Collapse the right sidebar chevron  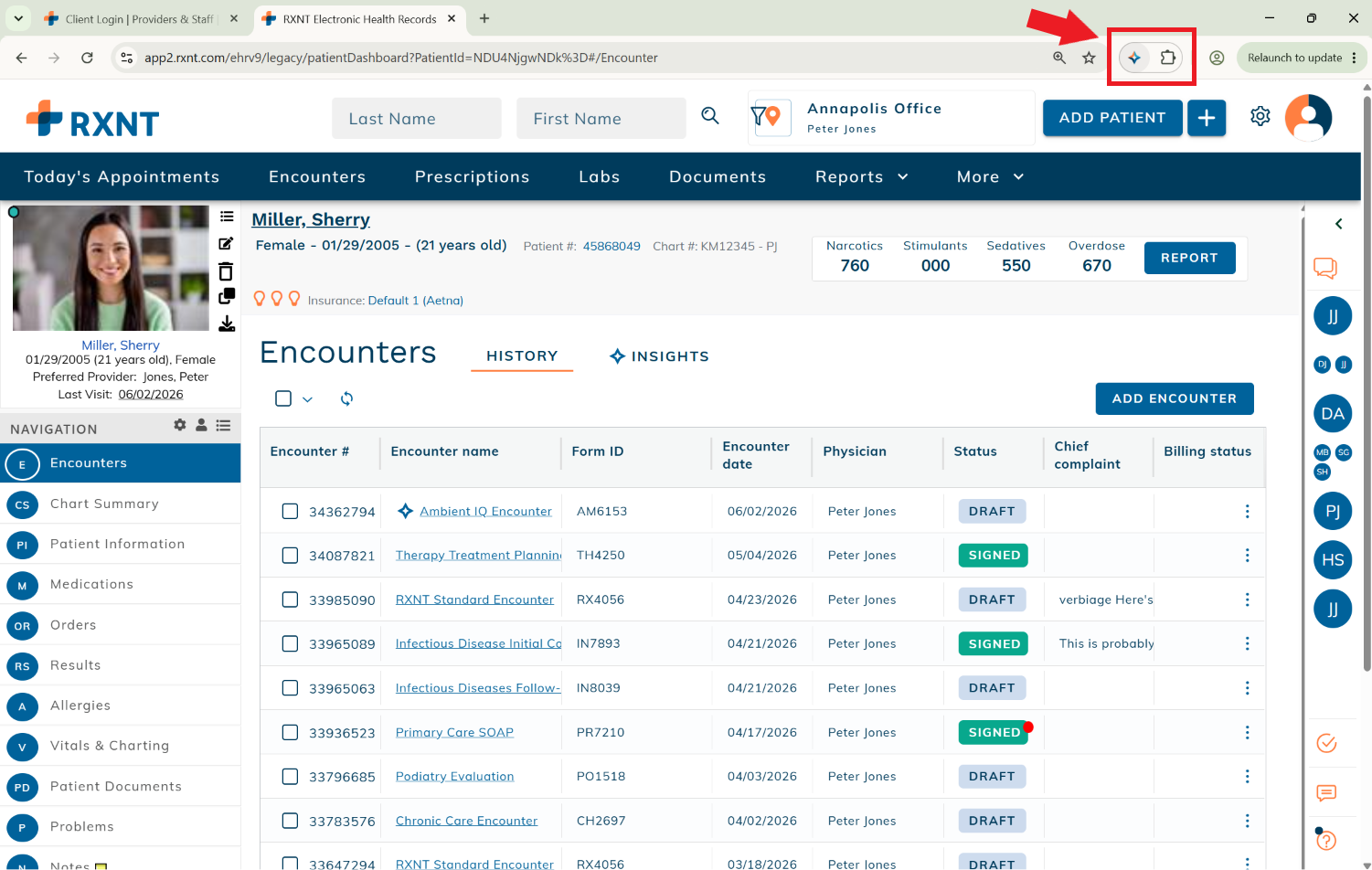coord(1338,224)
